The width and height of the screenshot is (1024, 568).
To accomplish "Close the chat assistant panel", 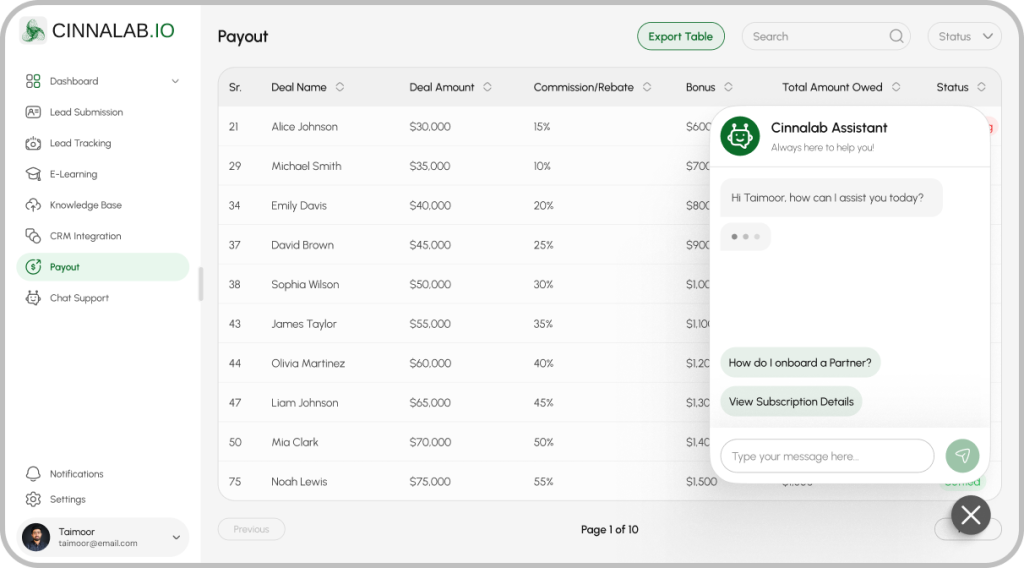I will pyautogui.click(x=970, y=515).
